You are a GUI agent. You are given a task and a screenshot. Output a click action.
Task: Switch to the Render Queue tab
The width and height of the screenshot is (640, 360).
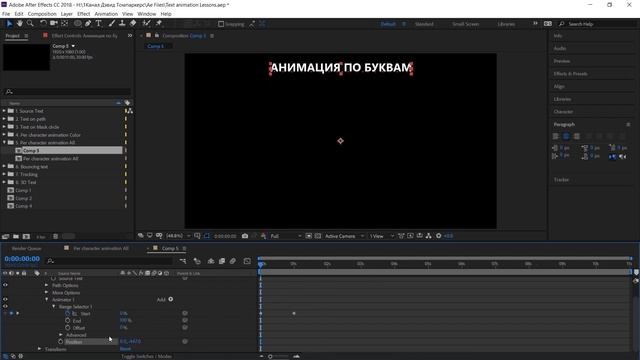[x=27, y=248]
